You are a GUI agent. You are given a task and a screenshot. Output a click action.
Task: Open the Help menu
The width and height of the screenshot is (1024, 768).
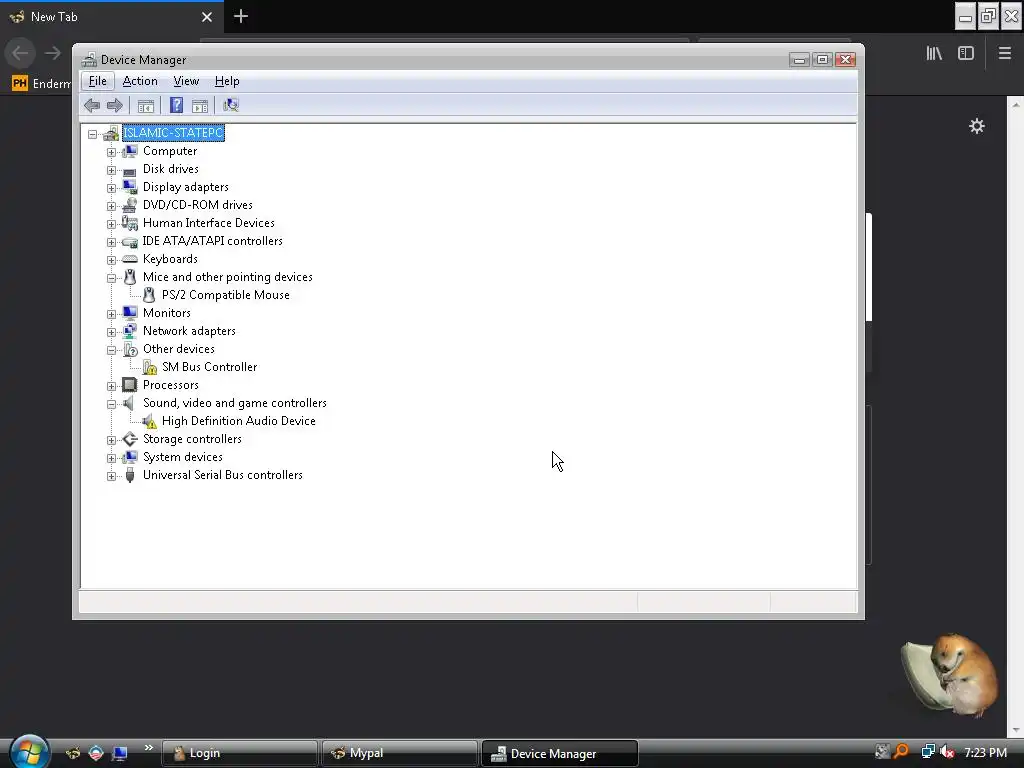click(x=227, y=81)
